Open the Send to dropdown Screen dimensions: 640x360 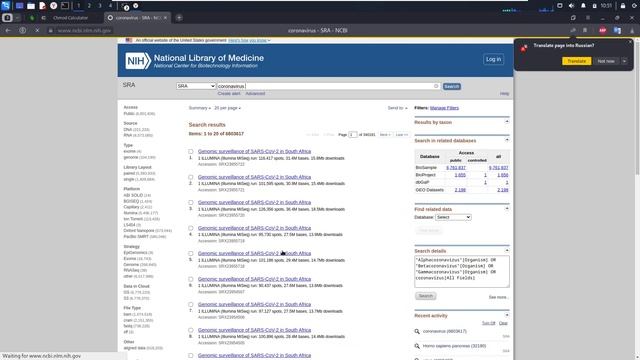tap(397, 108)
